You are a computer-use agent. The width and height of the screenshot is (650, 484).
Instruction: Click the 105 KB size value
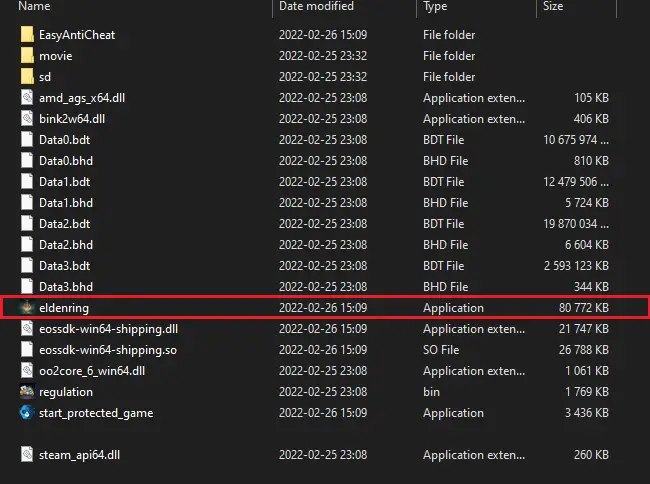coord(591,98)
